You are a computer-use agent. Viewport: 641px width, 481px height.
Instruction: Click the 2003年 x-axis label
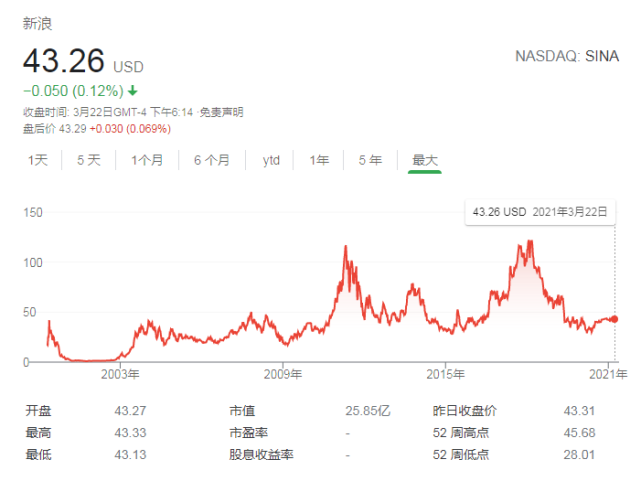coord(120,374)
